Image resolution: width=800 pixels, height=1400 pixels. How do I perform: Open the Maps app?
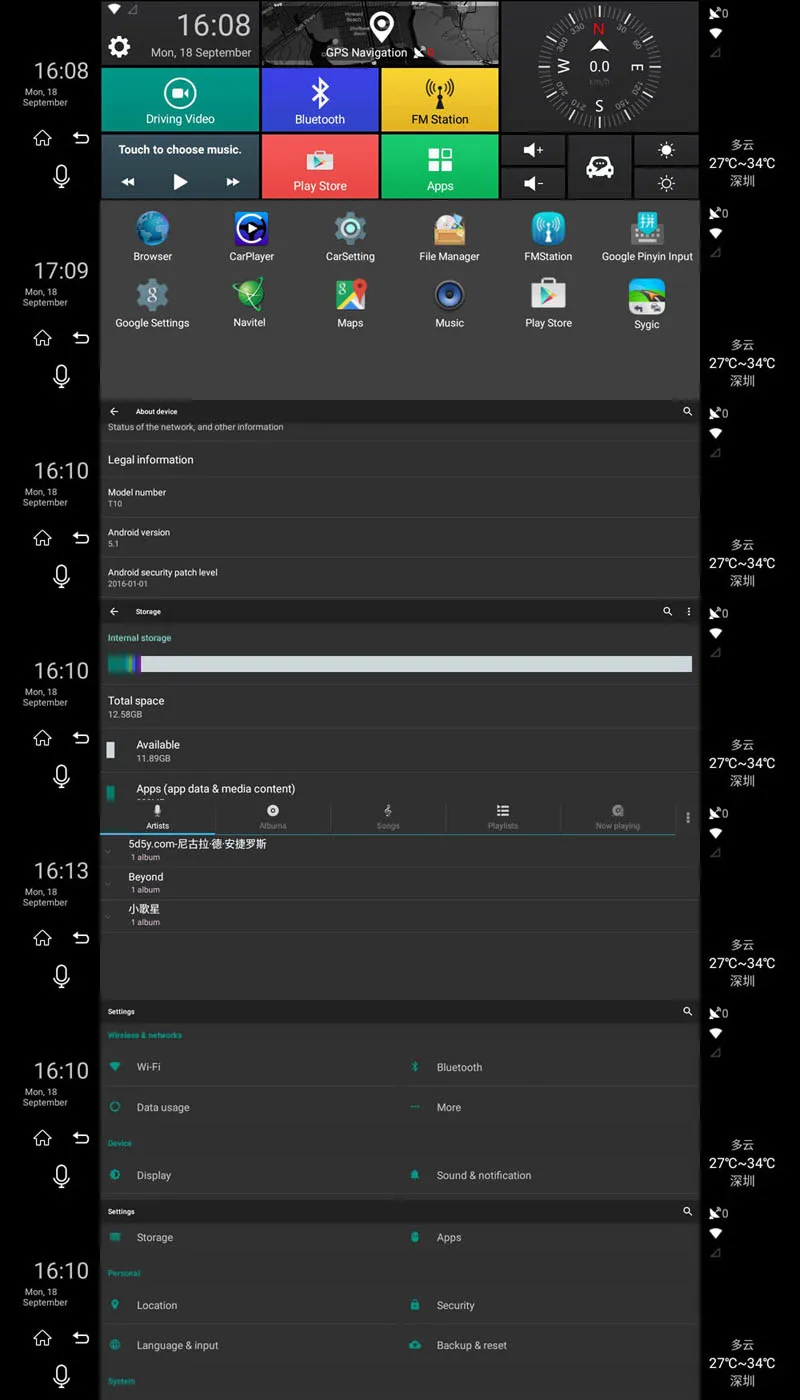350,303
